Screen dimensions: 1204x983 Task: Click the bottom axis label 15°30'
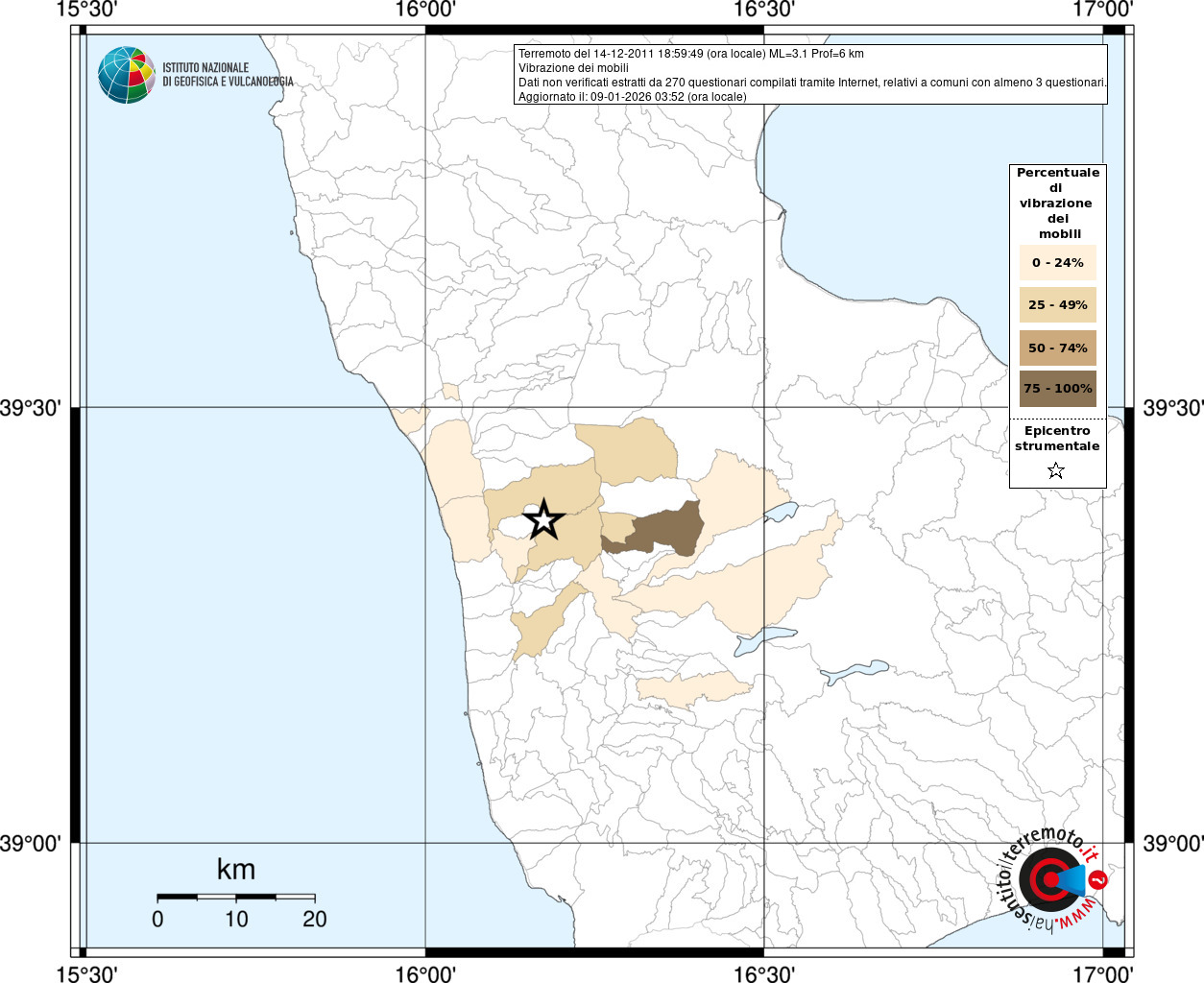87,973
